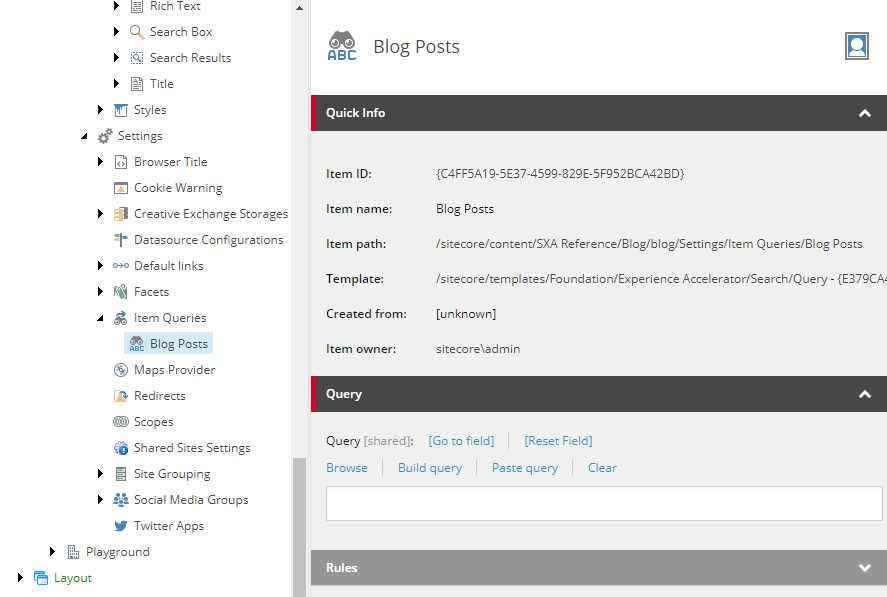The image size is (887, 597).
Task: Click the Browser Title icon
Action: tap(121, 162)
